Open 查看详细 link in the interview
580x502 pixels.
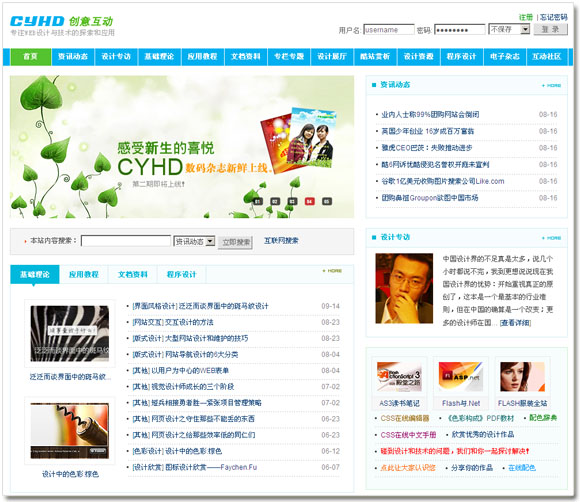pos(515,323)
